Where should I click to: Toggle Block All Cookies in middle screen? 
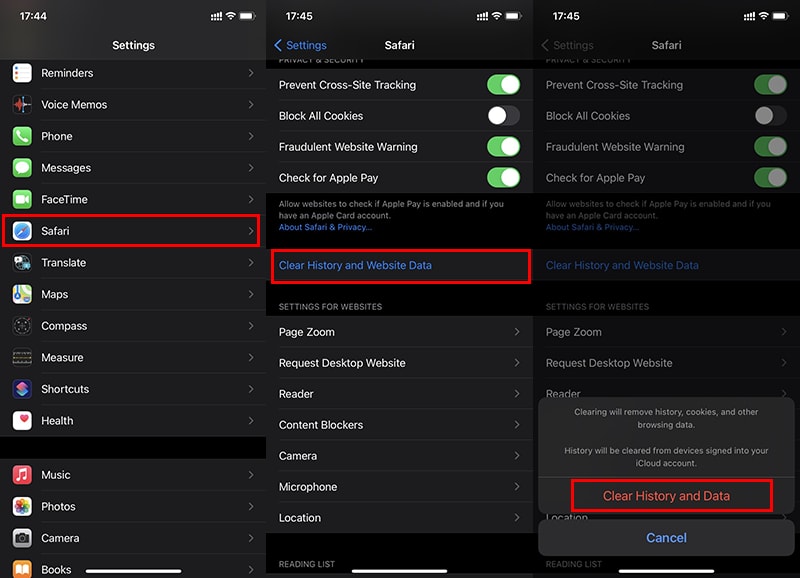click(x=504, y=116)
